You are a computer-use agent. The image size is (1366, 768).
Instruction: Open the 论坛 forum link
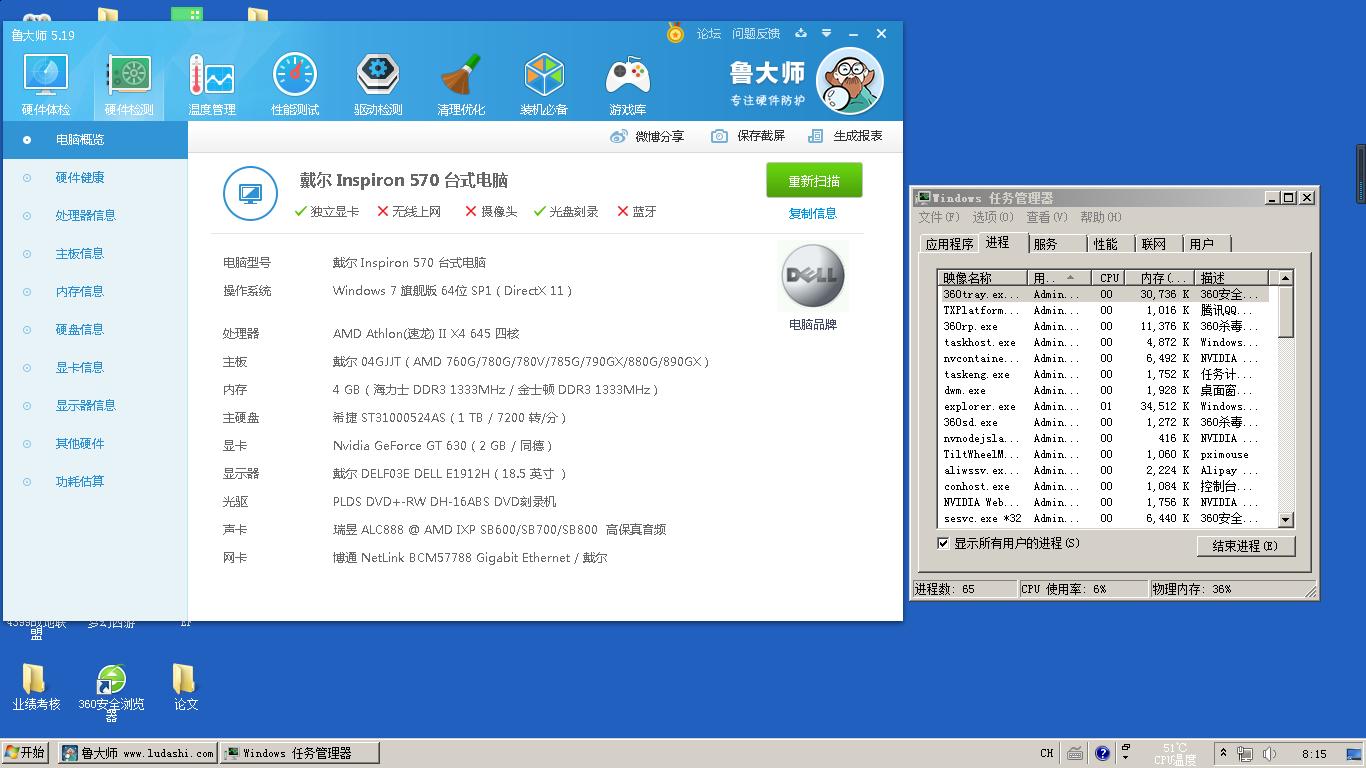tap(709, 33)
